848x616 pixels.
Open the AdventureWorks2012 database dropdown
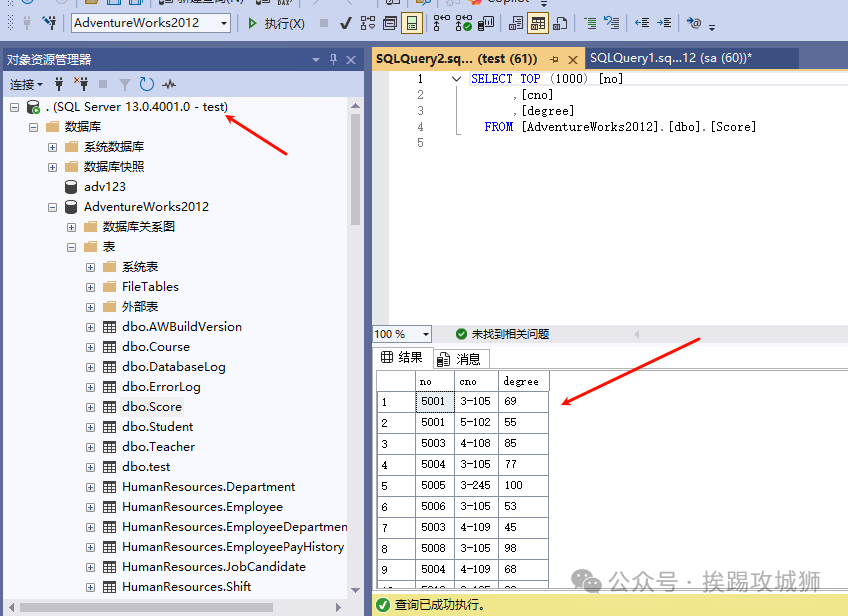(x=223, y=23)
